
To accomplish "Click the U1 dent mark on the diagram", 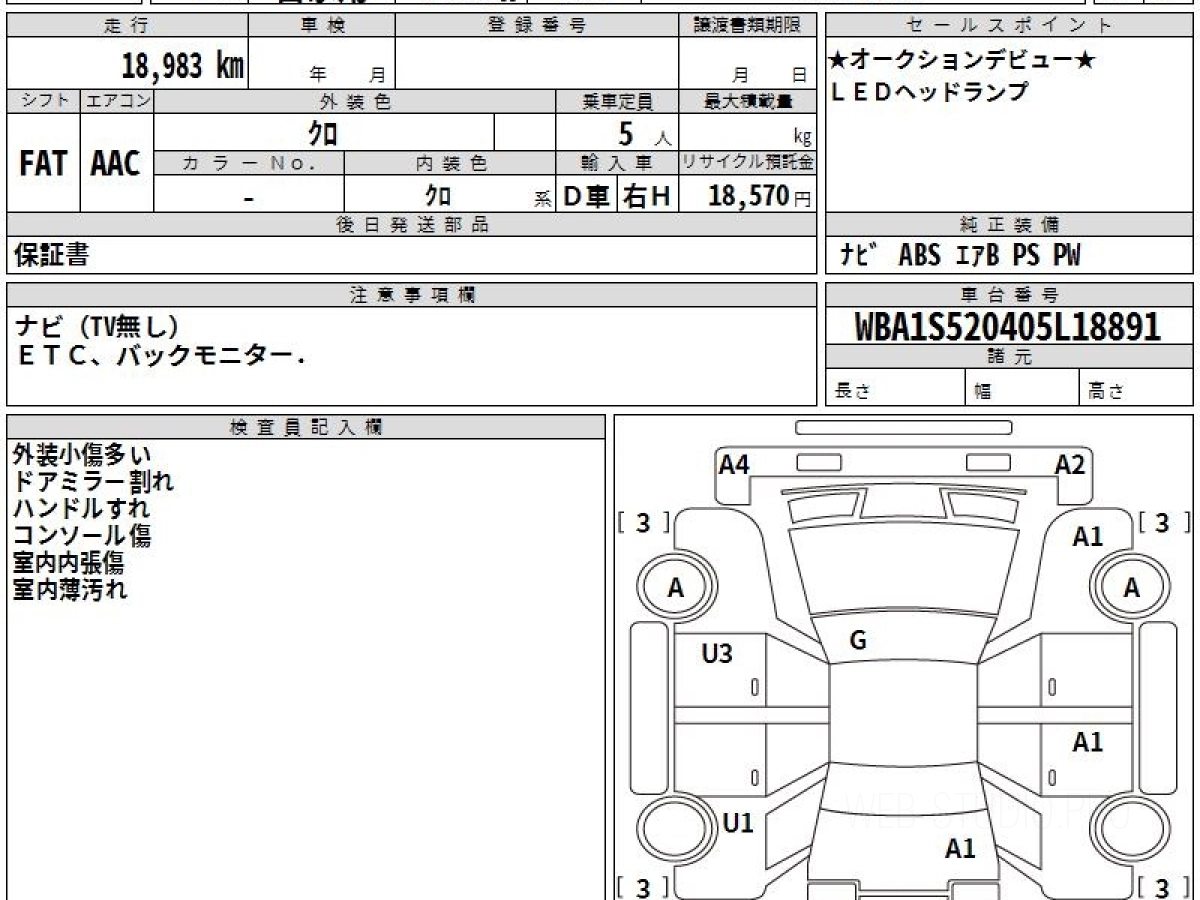I will tap(738, 823).
